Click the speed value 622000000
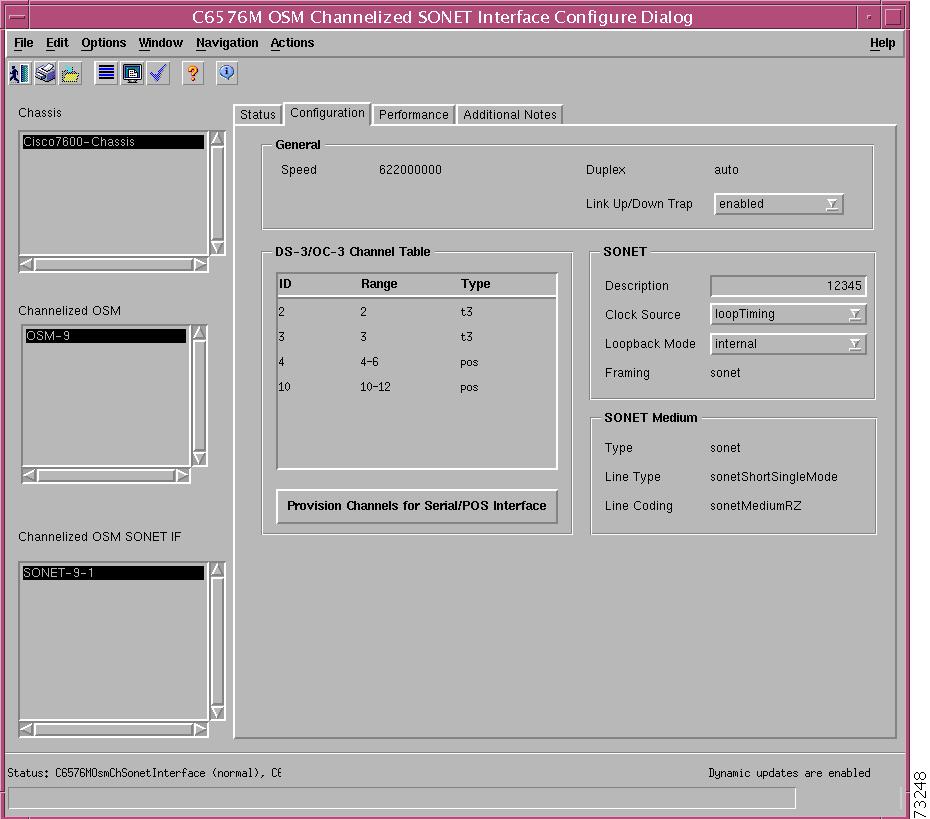 [x=410, y=170]
